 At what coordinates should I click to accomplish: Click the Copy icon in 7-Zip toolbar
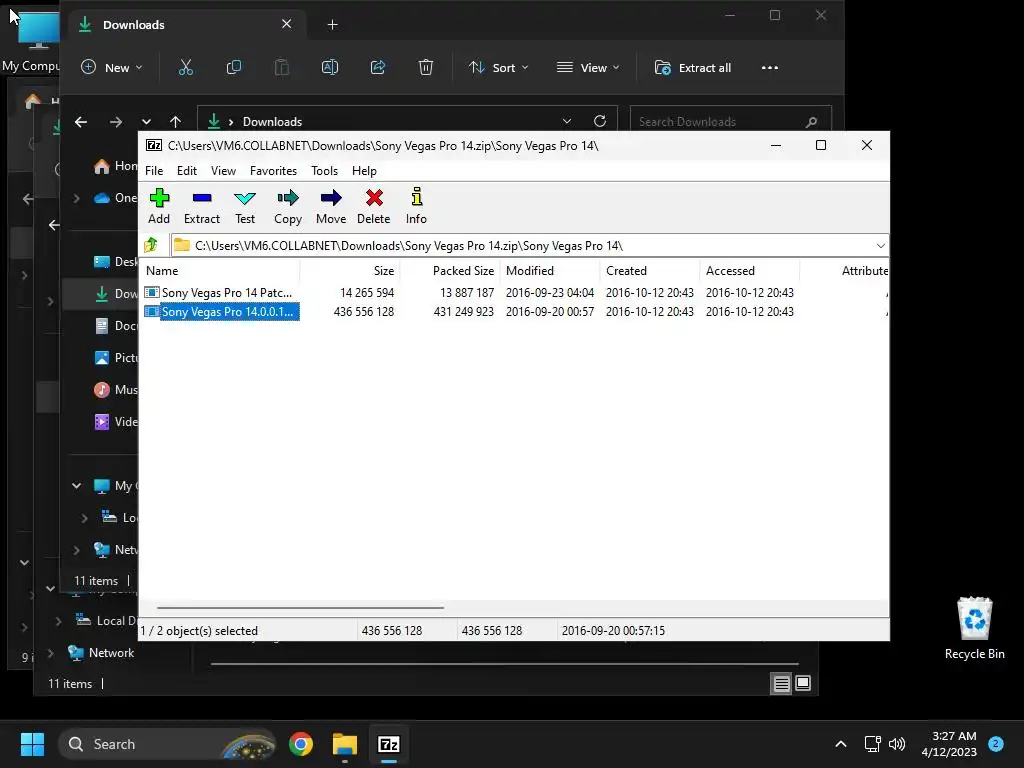click(x=288, y=206)
